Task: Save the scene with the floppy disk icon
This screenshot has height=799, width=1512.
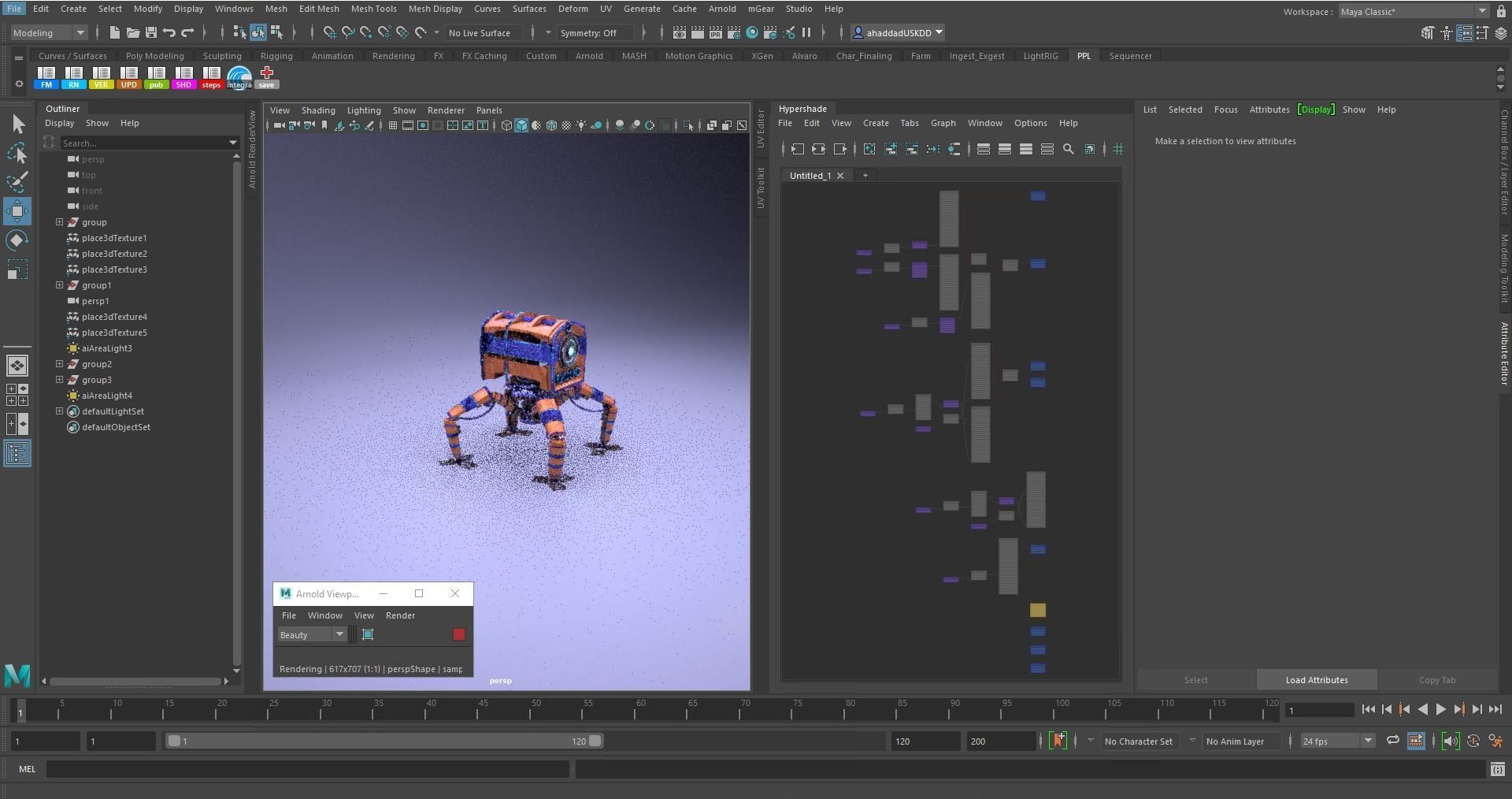Action: [151, 32]
